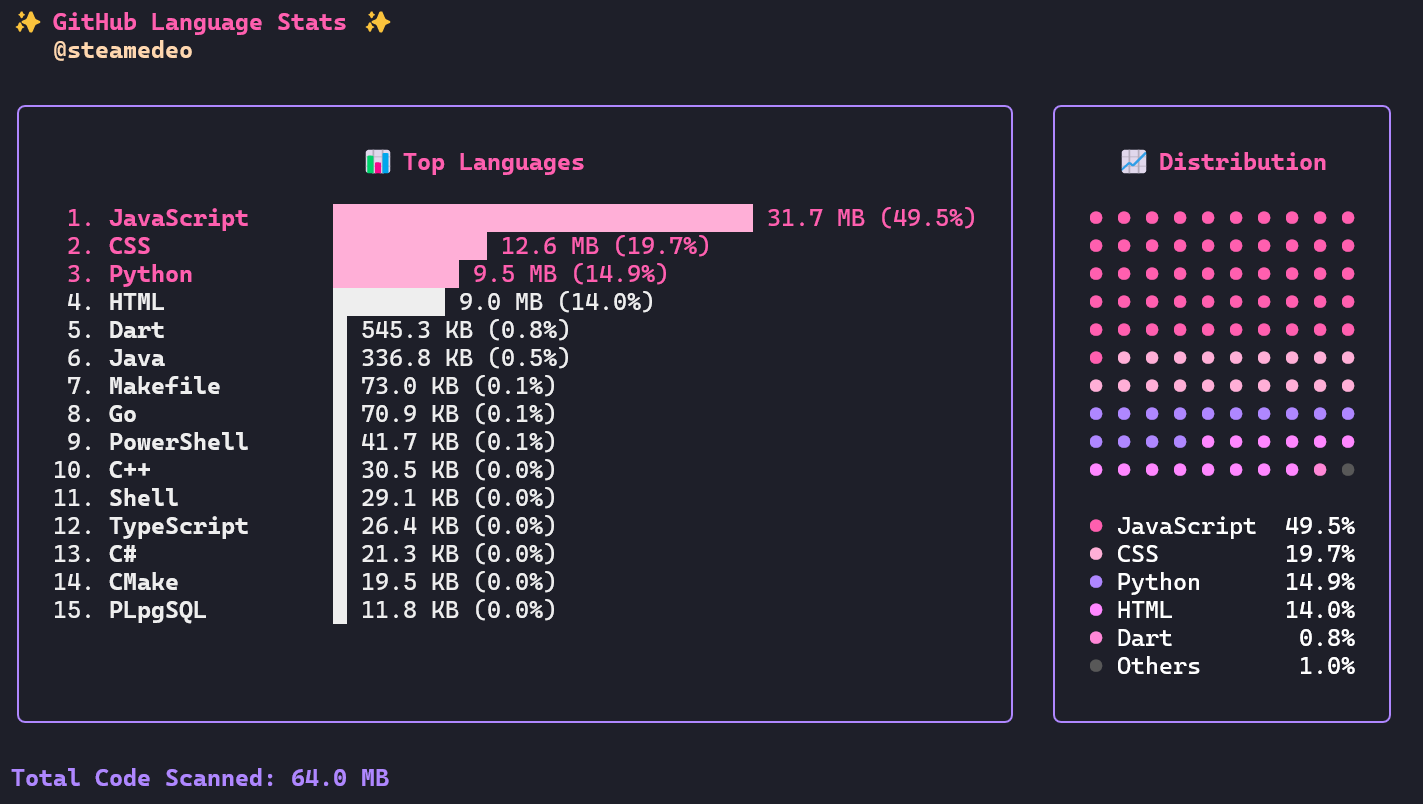Select the '7. Makefile' row label

pyautogui.click(x=144, y=386)
